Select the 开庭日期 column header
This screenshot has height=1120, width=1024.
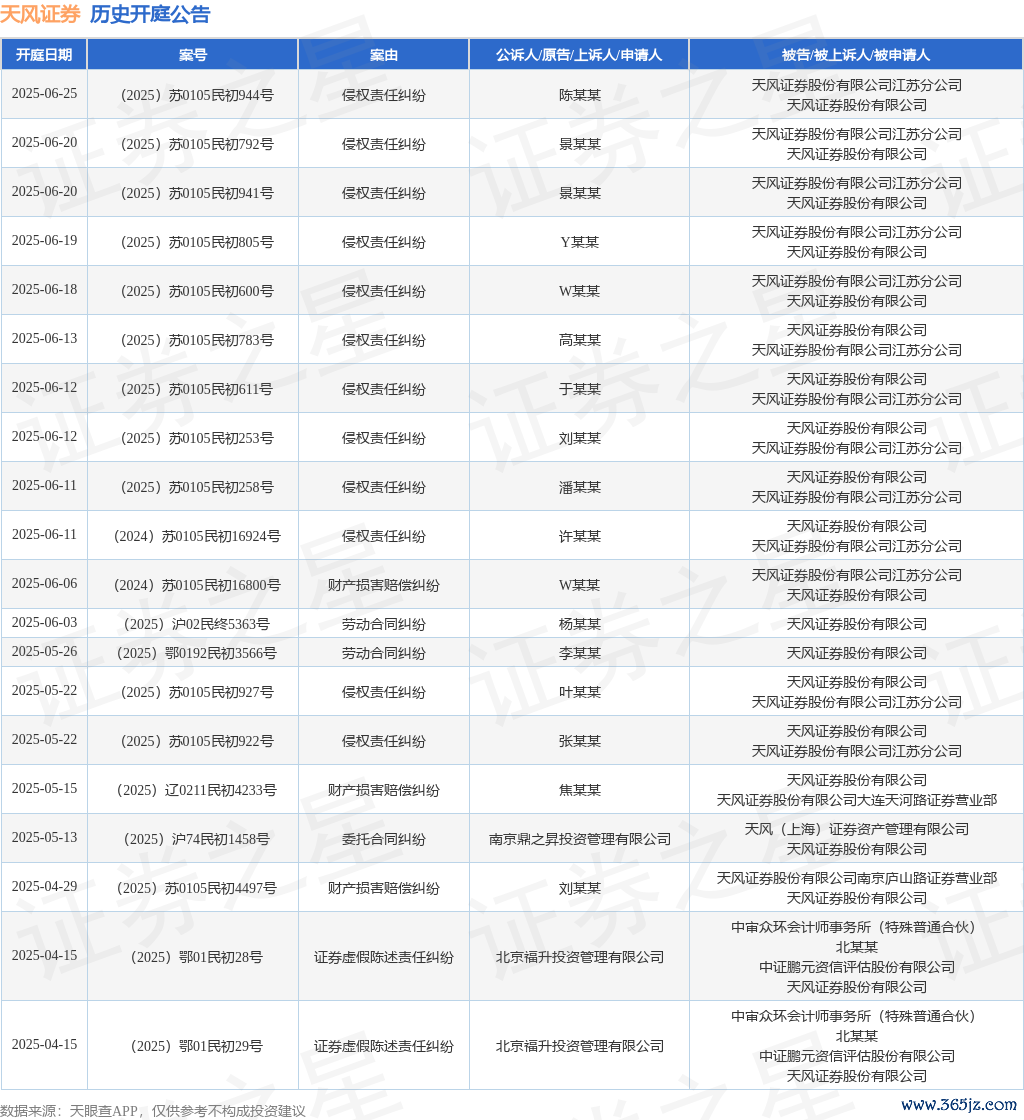tap(44, 55)
